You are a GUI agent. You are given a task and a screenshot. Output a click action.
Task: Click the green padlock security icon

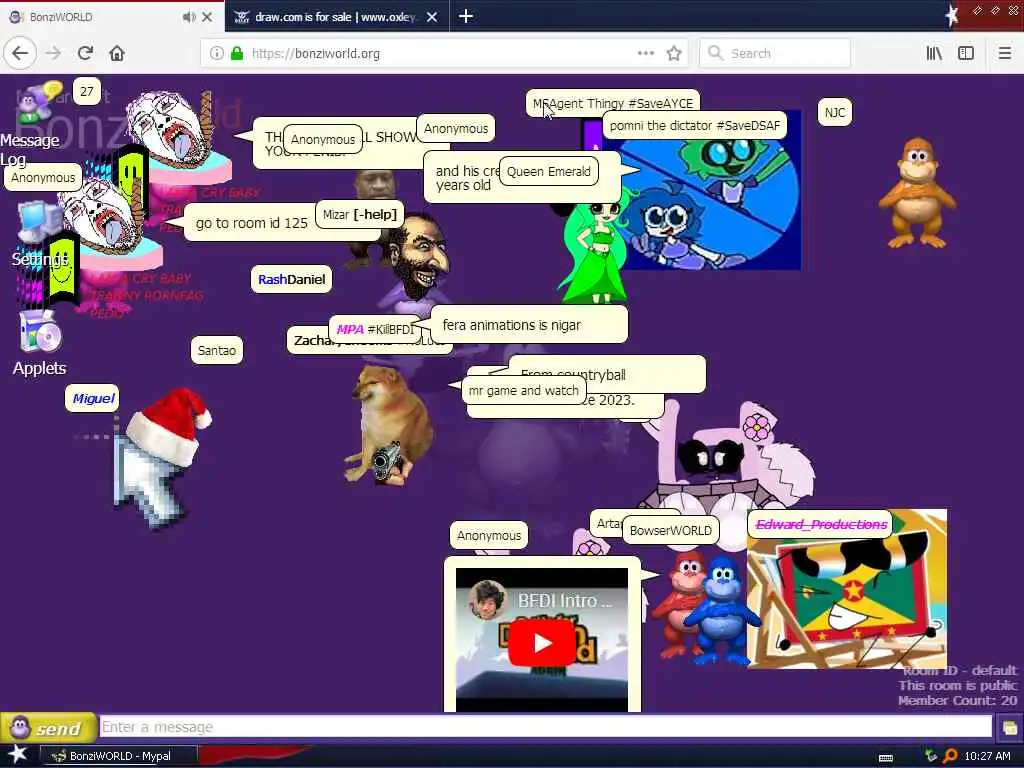237,53
